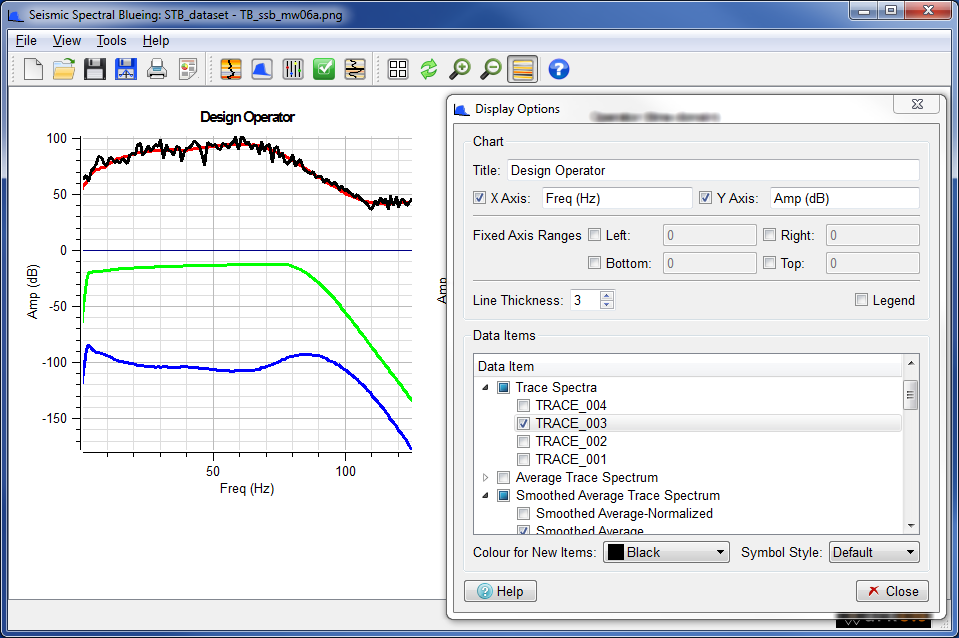Select the seismic trace display icon

pyautogui.click(x=229, y=69)
